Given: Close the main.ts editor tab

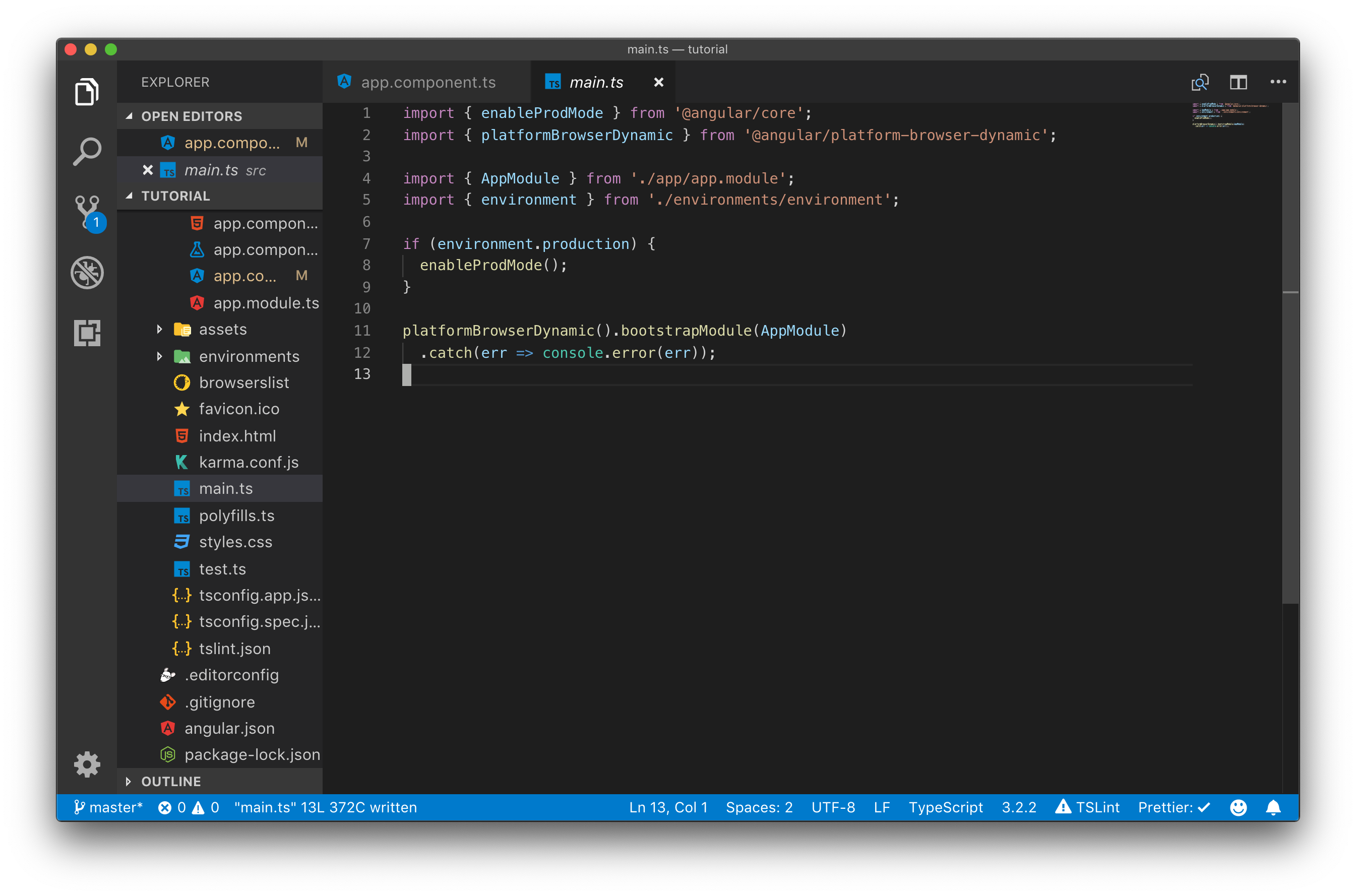Looking at the screenshot, I should (658, 82).
